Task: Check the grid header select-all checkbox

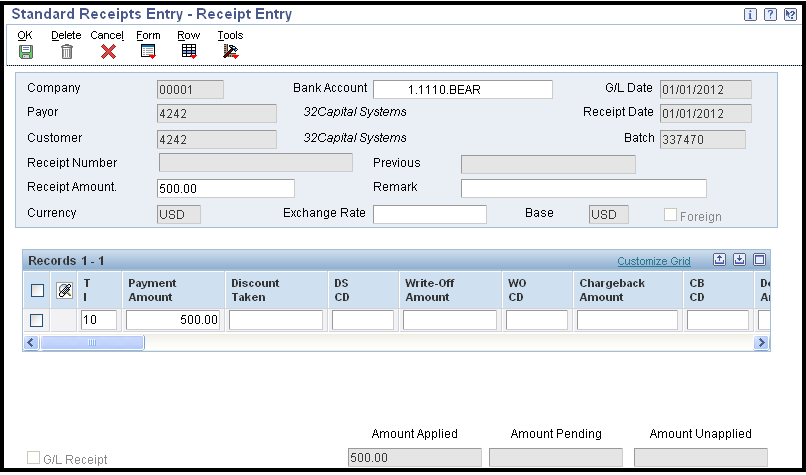Action: coord(37,290)
